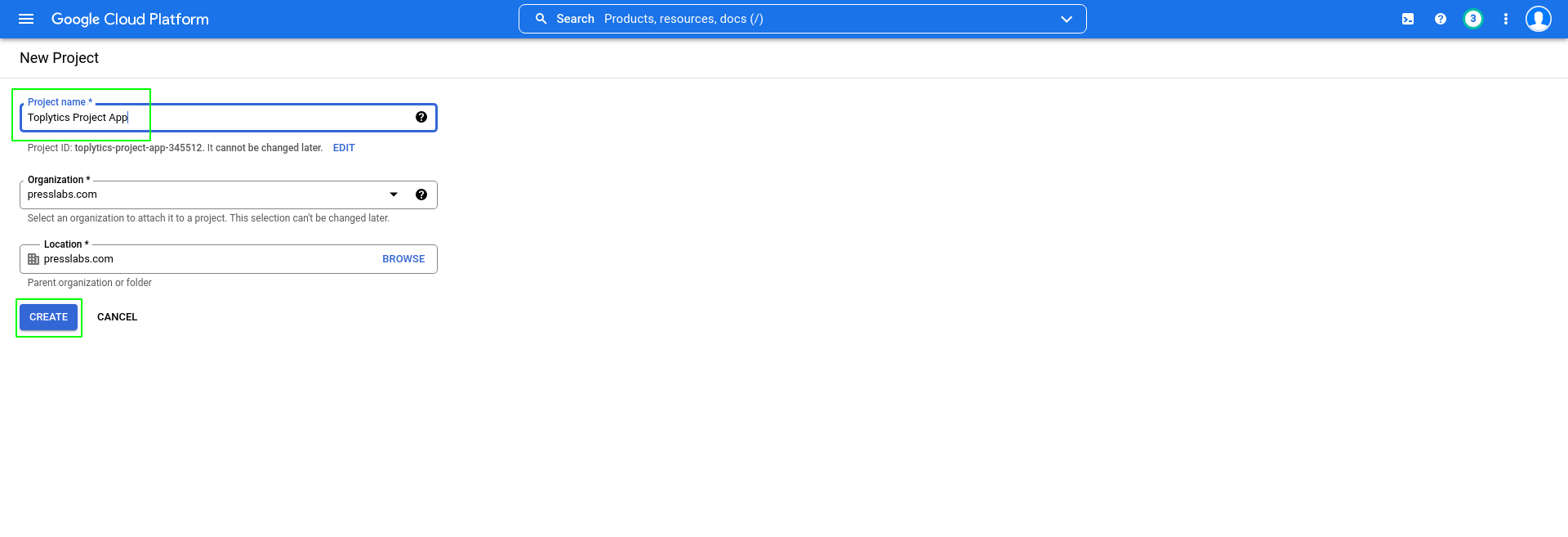Open the account avatar menu

click(x=1539, y=19)
